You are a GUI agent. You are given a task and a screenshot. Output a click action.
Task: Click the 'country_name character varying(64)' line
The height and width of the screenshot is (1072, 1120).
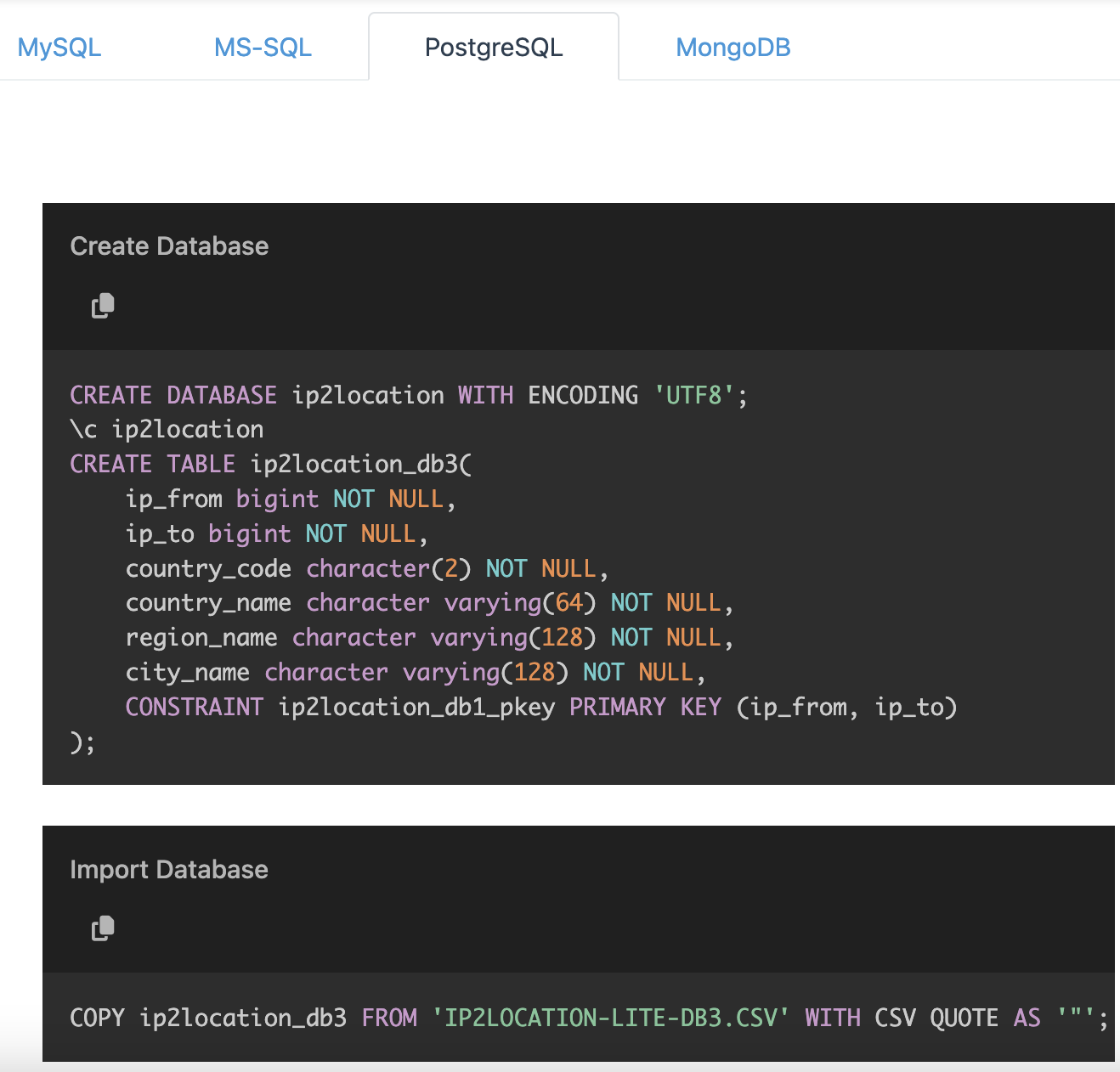coord(429,603)
